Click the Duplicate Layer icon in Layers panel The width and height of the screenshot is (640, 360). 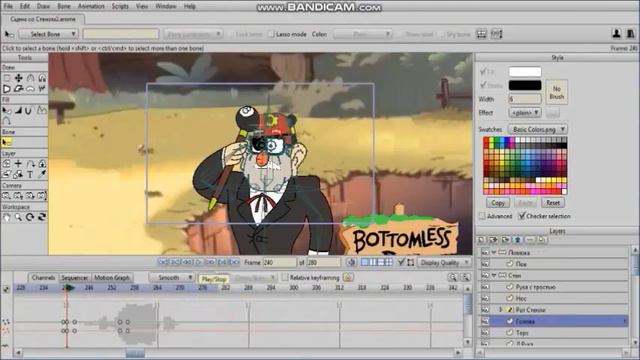(493, 240)
